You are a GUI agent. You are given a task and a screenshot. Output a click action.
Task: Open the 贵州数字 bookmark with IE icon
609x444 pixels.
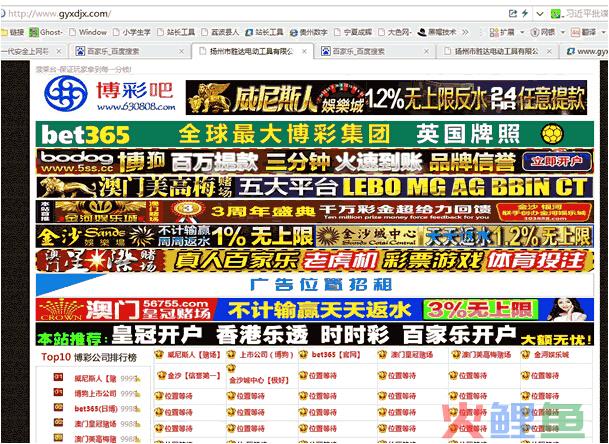pyautogui.click(x=309, y=32)
